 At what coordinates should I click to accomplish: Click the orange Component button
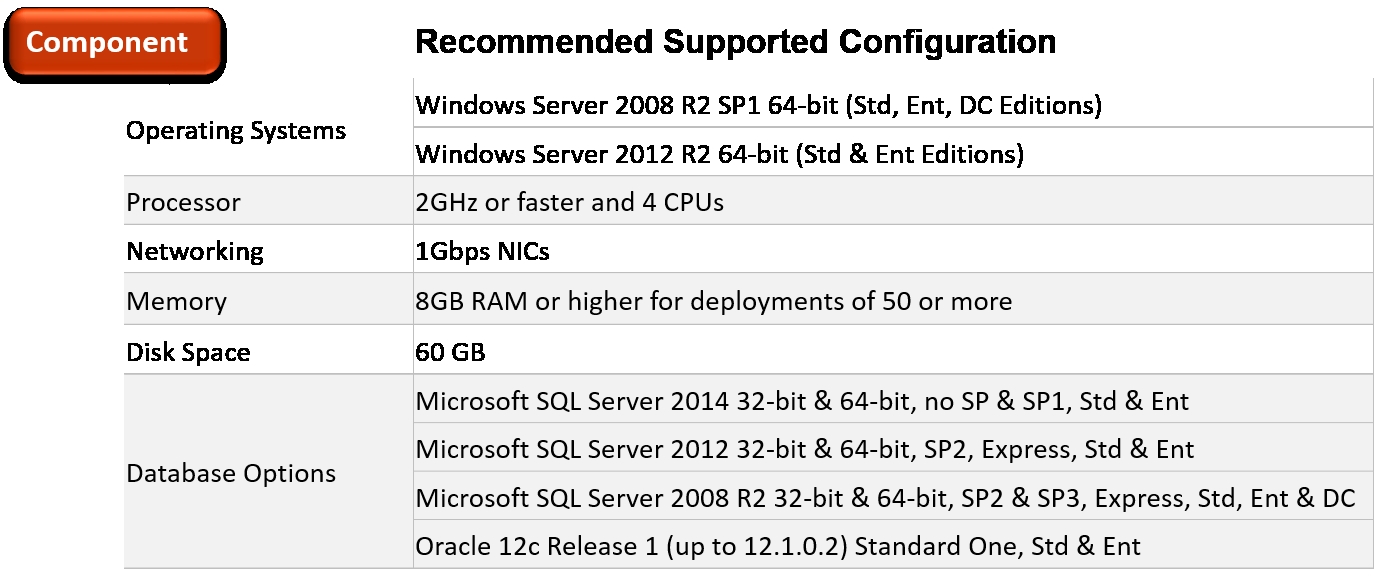point(113,43)
